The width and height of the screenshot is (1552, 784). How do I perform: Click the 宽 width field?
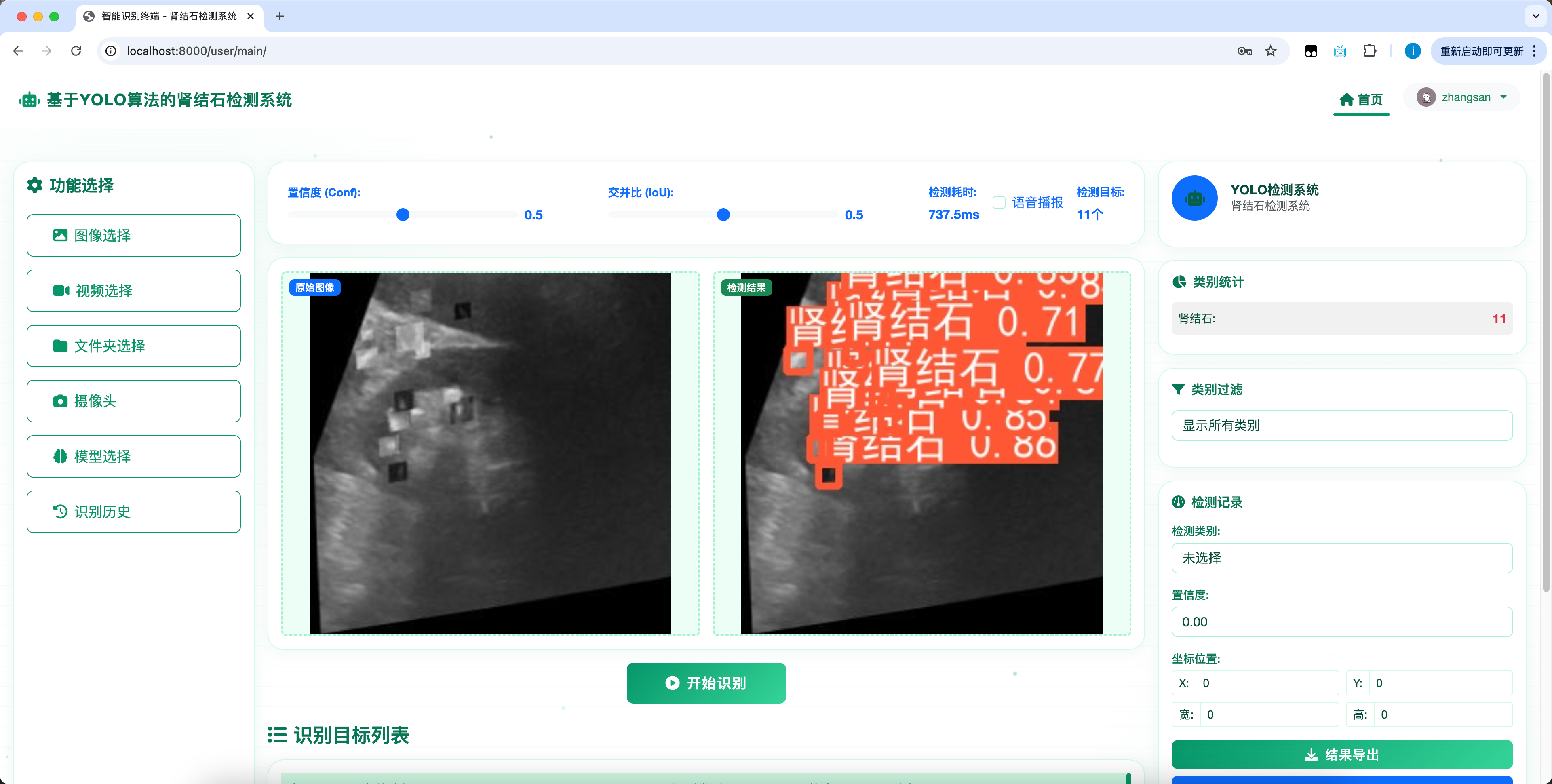click(1269, 714)
